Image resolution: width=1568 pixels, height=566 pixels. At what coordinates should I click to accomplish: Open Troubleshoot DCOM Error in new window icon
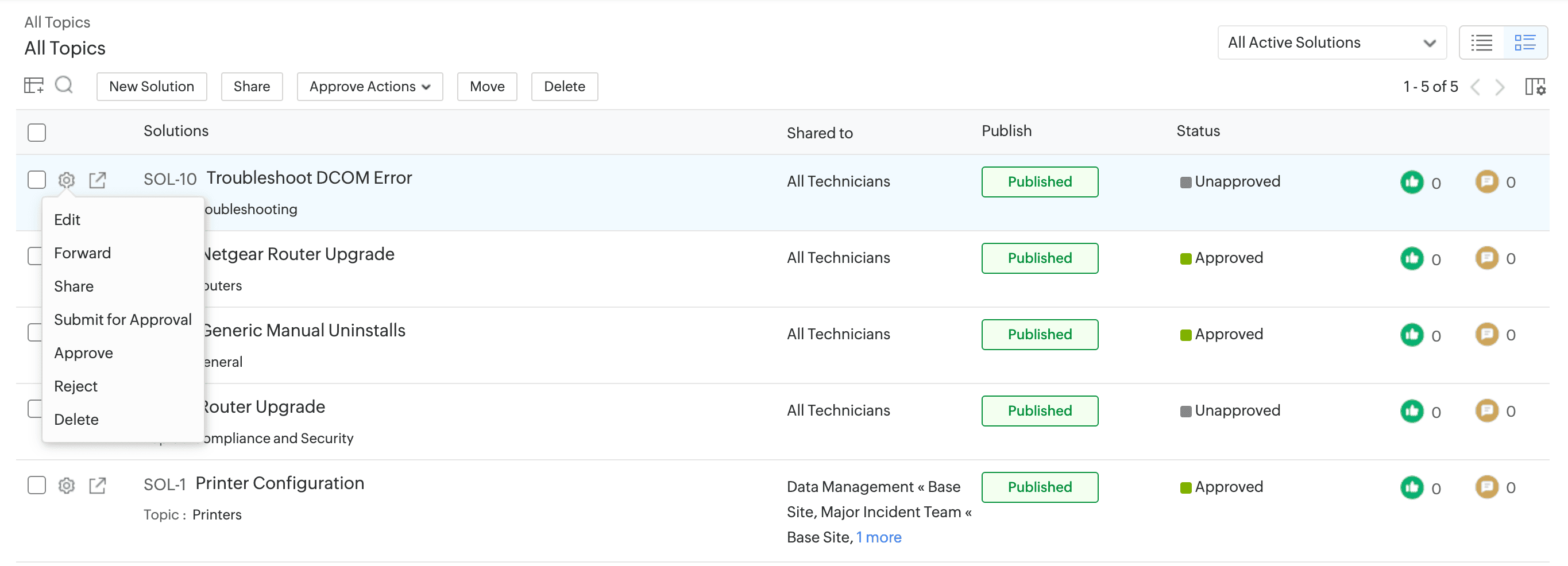[x=98, y=180]
